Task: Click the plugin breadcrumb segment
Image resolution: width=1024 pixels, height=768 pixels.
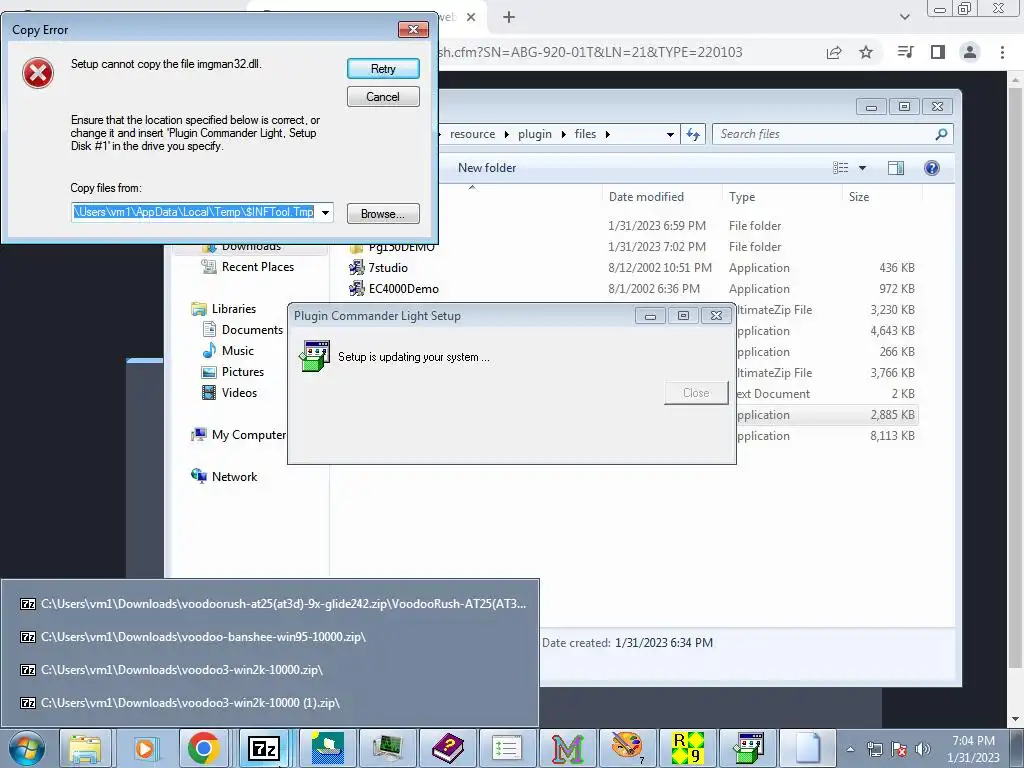Action: 535,134
